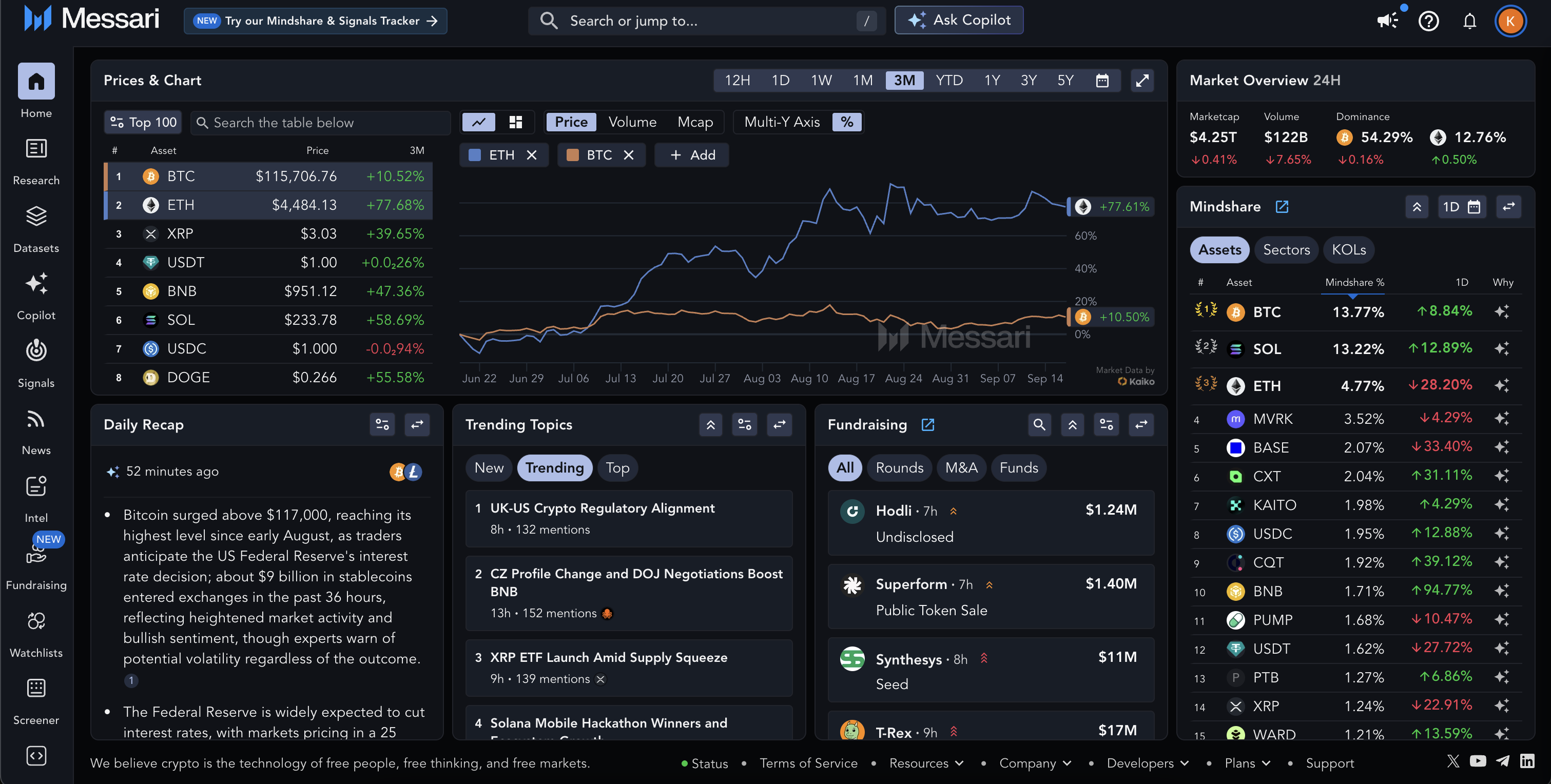Open Copilot in the sidebar
This screenshot has height=784, width=1551.
(x=36, y=296)
